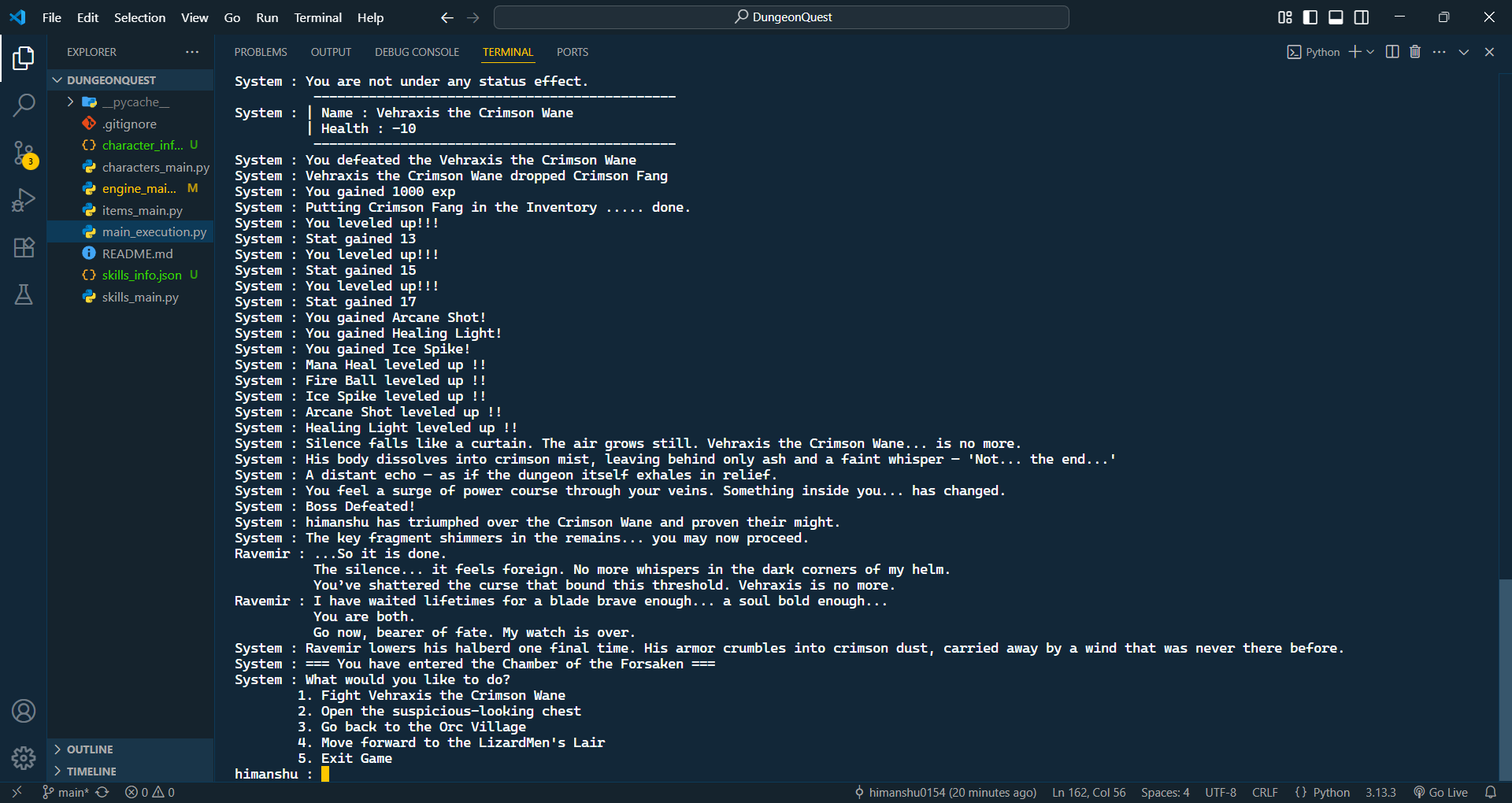The width and height of the screenshot is (1512, 803).
Task: Start Go Live server
Action: coord(1440,792)
